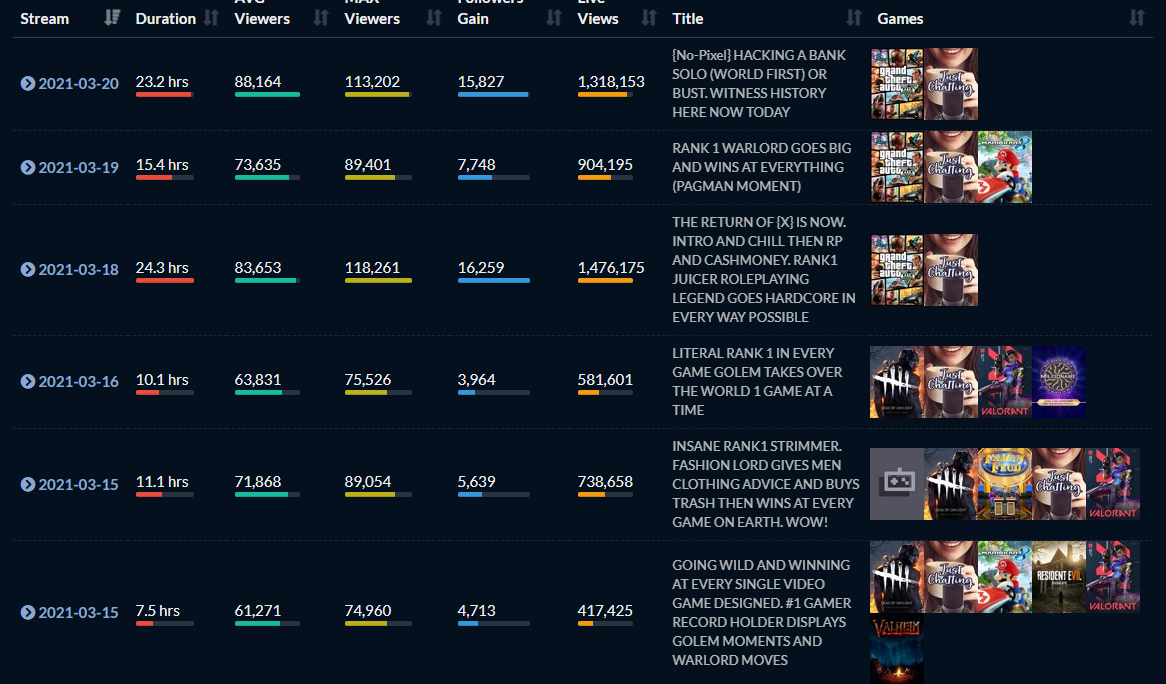Select Resident Evil Village game thumbnail

pos(1058,577)
